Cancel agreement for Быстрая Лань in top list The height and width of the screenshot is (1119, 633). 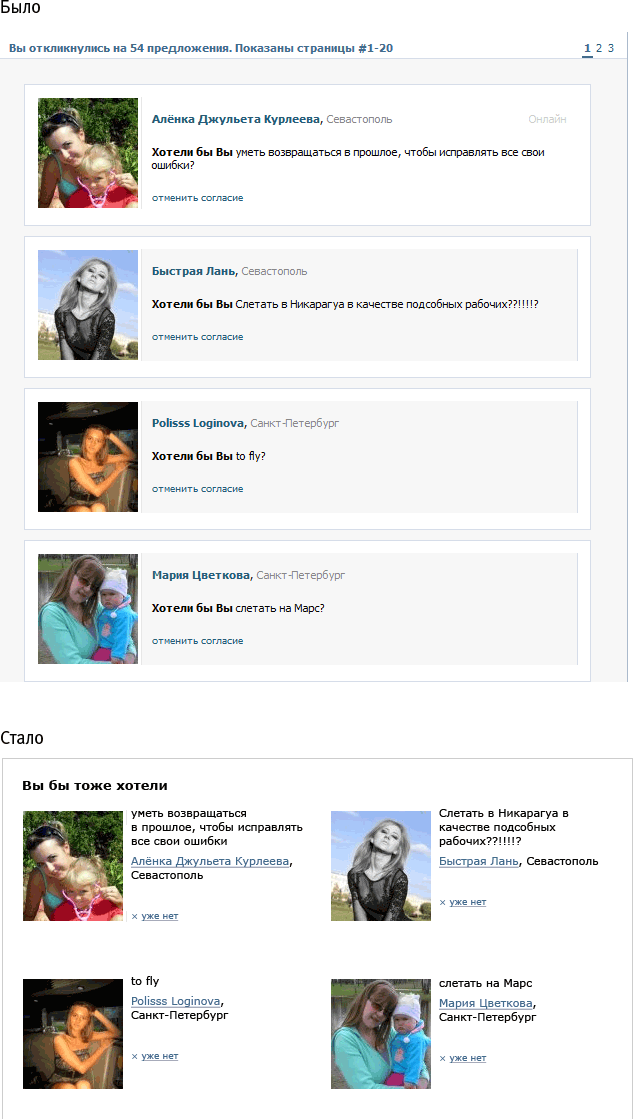(x=198, y=337)
